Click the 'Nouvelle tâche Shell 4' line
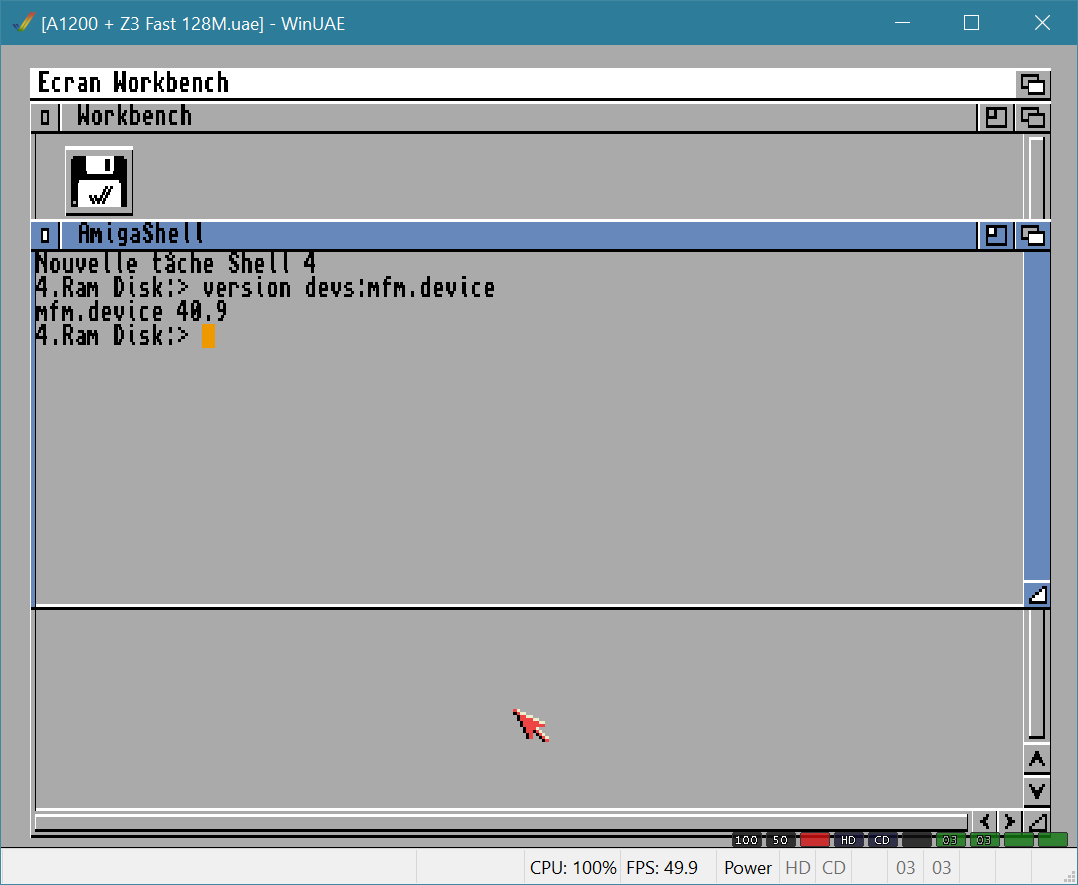 click(175, 263)
